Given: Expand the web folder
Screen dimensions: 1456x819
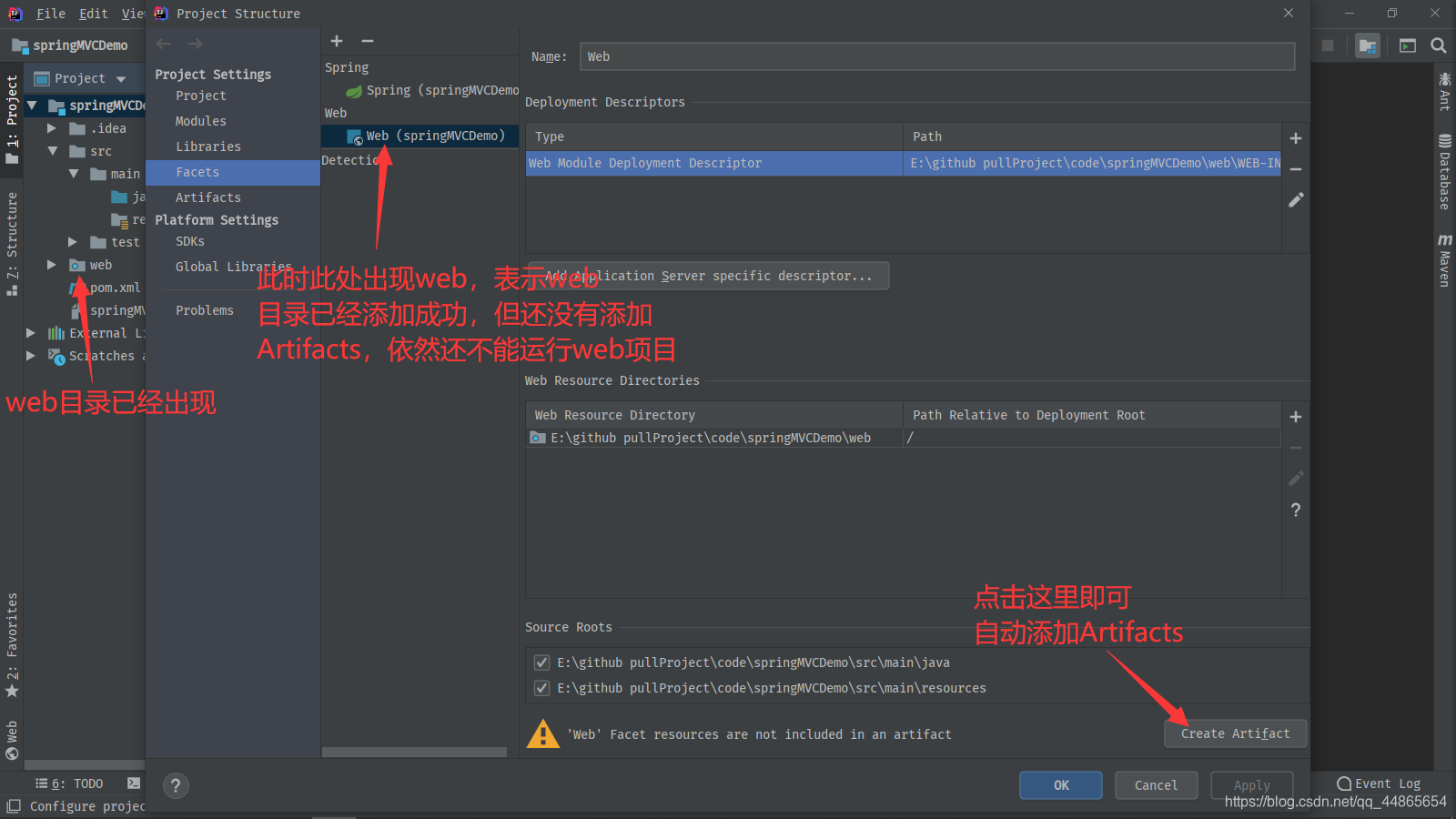Looking at the screenshot, I should [x=52, y=265].
